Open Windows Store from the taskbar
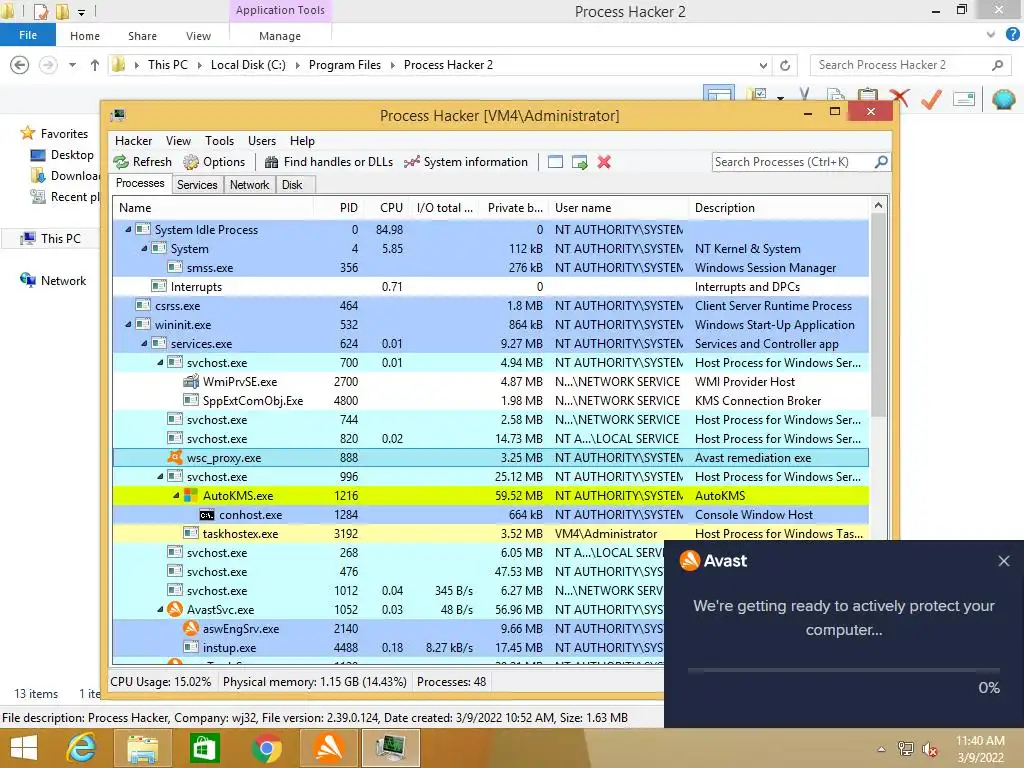 pyautogui.click(x=204, y=748)
